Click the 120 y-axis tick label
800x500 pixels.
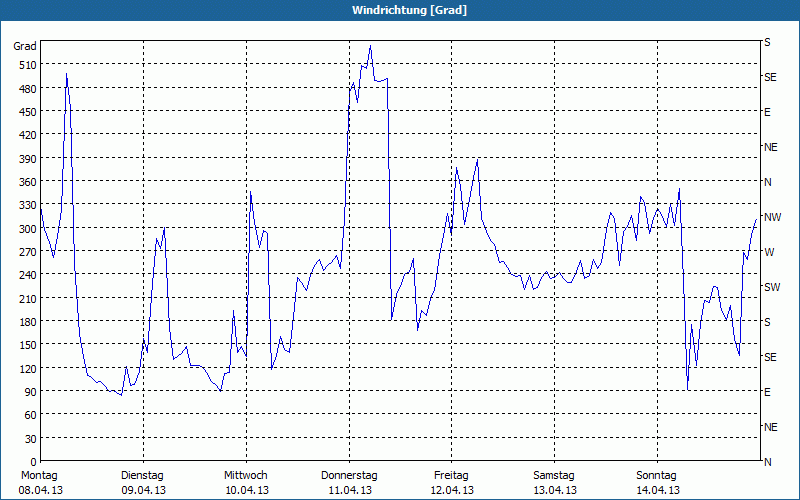28,368
